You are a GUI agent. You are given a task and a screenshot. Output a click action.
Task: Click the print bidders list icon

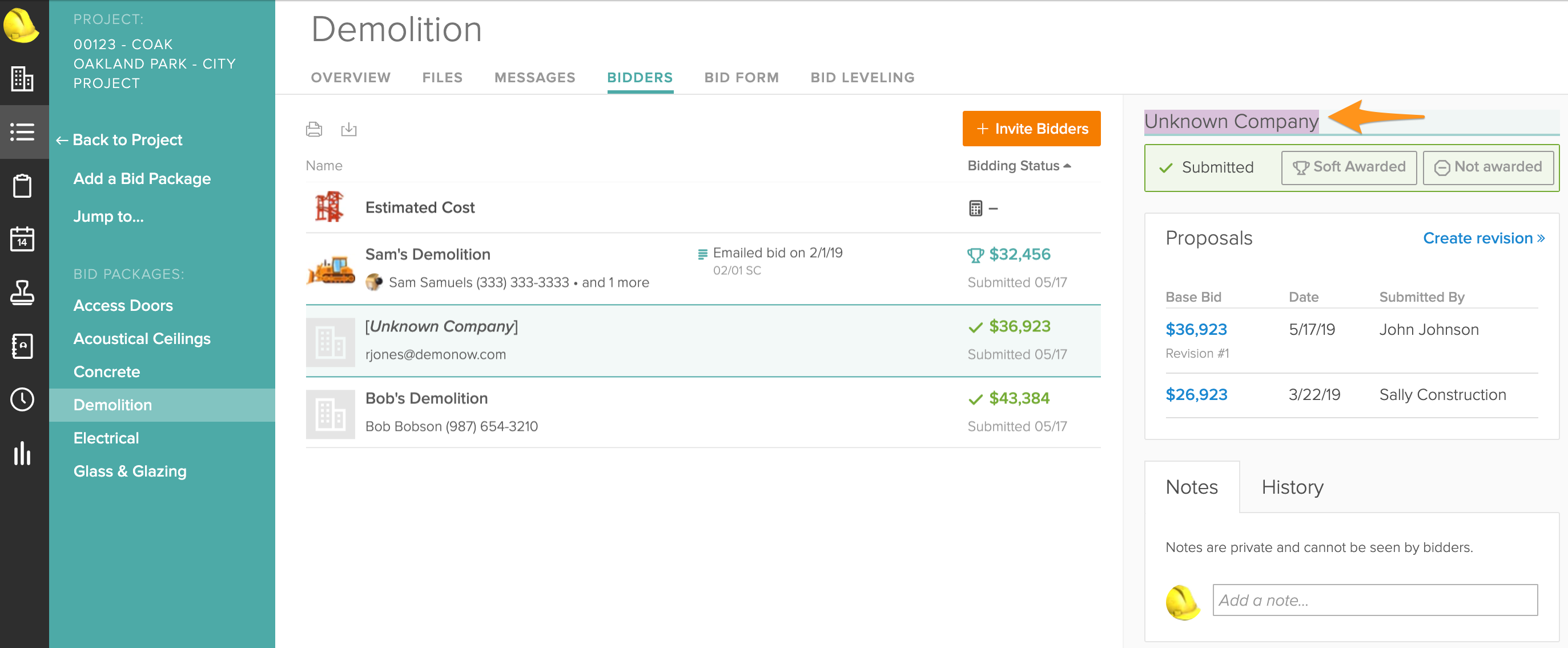point(314,129)
